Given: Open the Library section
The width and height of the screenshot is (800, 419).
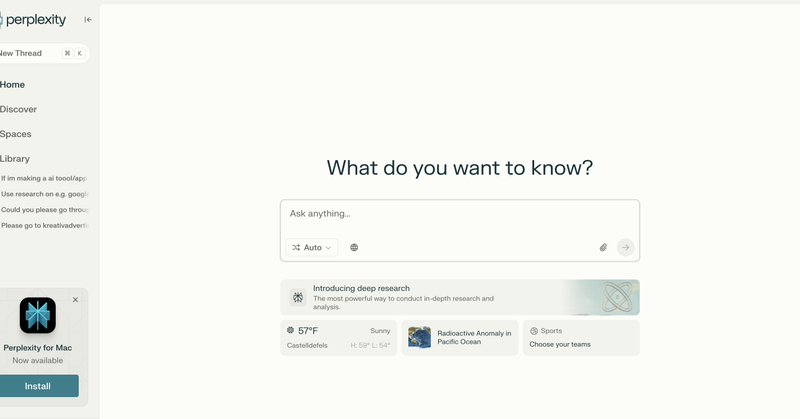Looking at the screenshot, I should 15,159.
